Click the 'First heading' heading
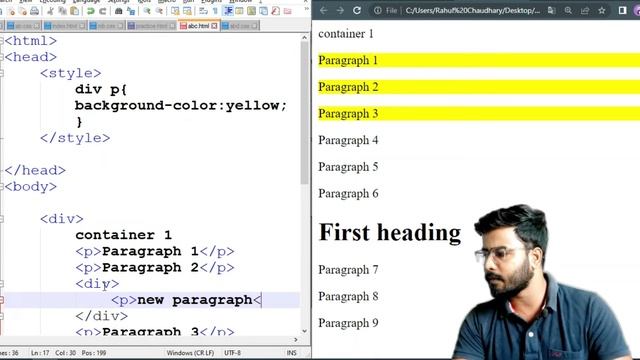This screenshot has width=640, height=360. coord(390,233)
